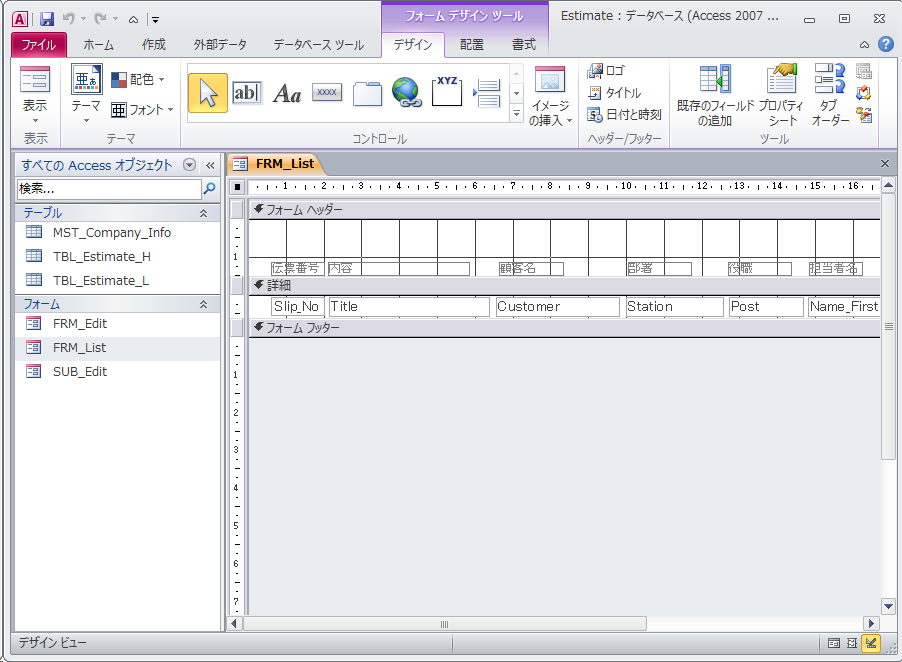The width and height of the screenshot is (902, 662).
Task: Click the フォーム フッター section bar
Action: coord(564,328)
